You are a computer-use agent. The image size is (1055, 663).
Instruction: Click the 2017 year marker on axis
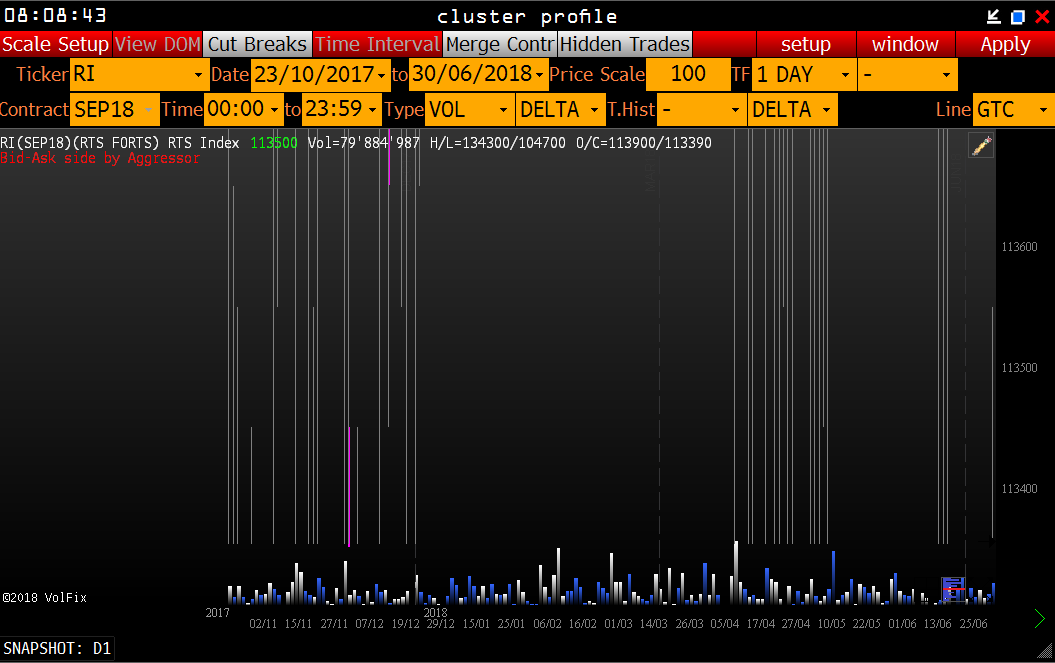[x=217, y=613]
